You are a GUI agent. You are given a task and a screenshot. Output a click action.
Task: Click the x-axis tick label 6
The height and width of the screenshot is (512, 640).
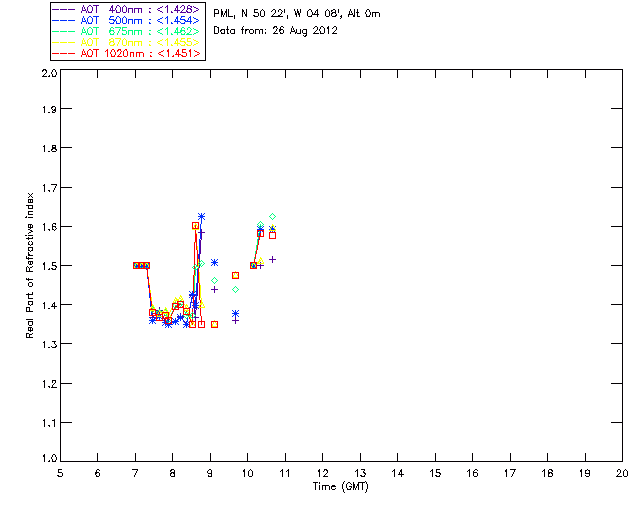[x=98, y=473]
